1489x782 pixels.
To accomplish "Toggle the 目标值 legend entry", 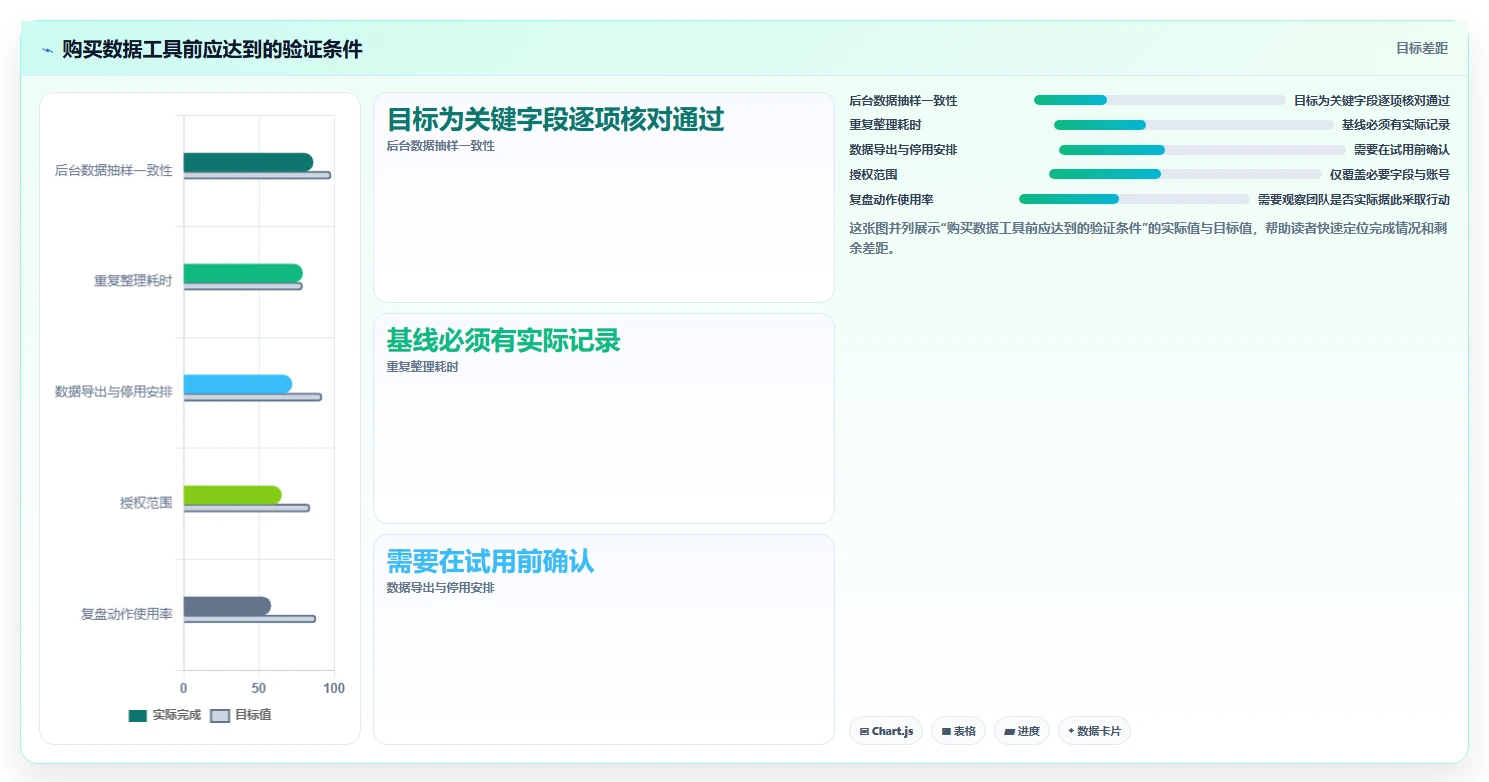I will coord(241,715).
